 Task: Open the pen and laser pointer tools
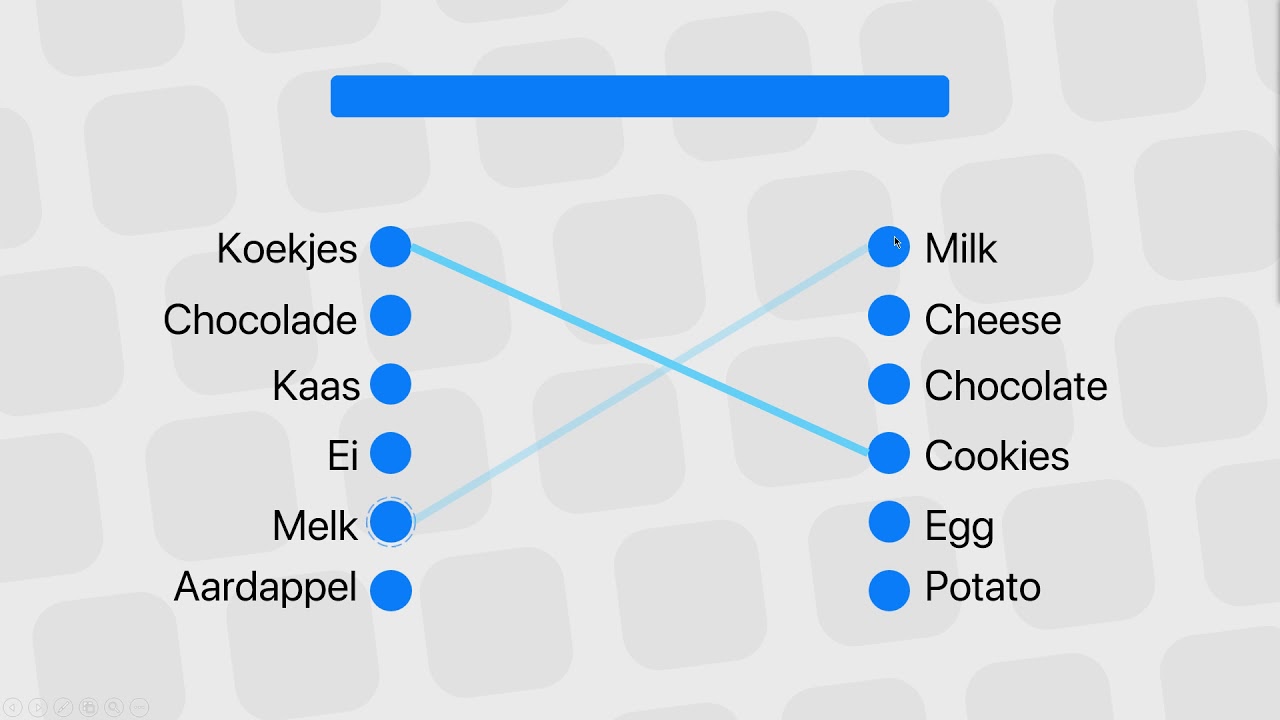click(x=63, y=707)
